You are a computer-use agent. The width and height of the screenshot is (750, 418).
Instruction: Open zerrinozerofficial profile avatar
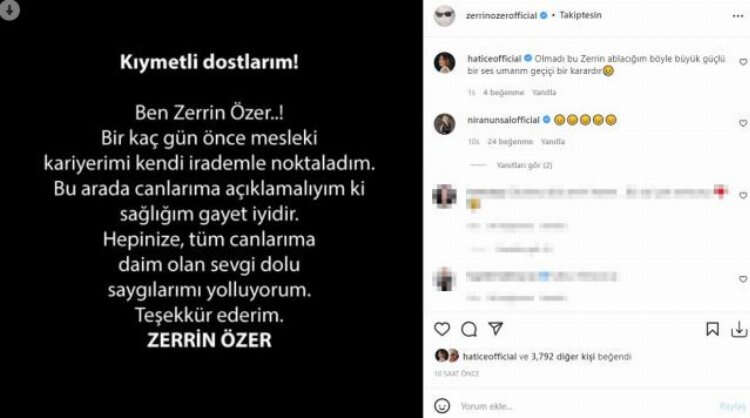coord(444,16)
